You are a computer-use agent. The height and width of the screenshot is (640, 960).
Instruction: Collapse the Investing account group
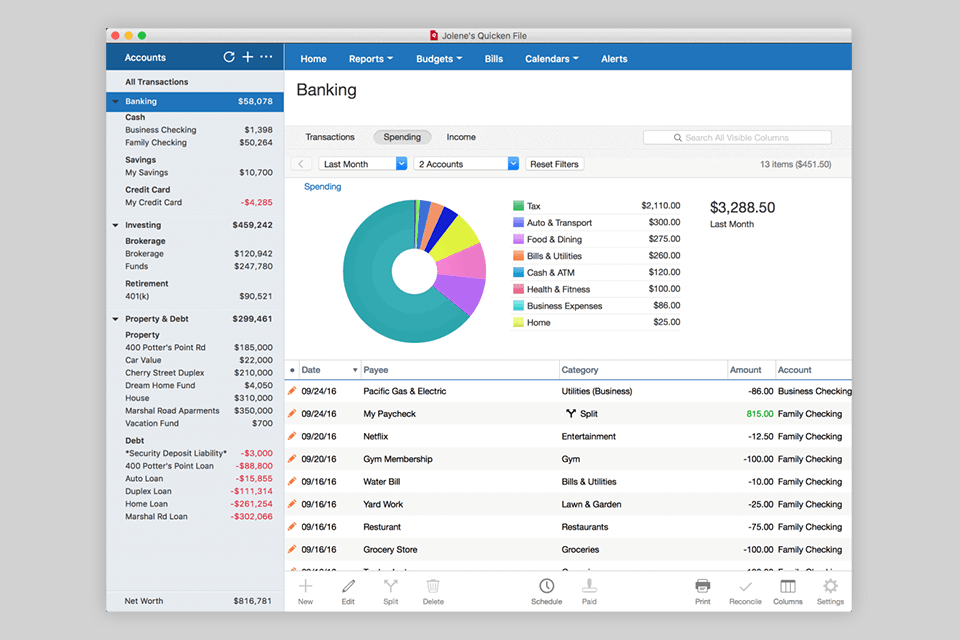pyautogui.click(x=115, y=225)
